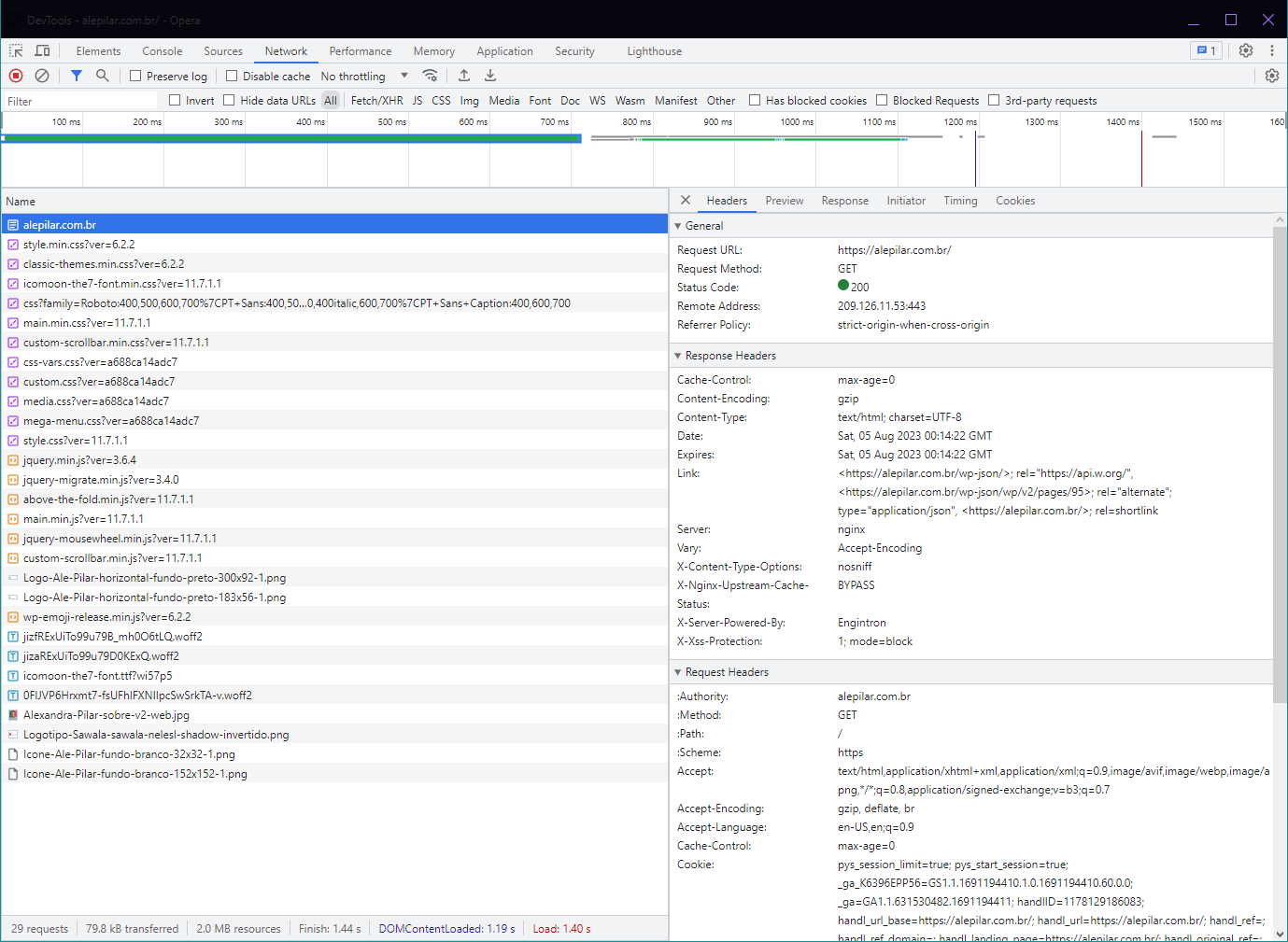Filter requests by Fetch/XHR

376,100
